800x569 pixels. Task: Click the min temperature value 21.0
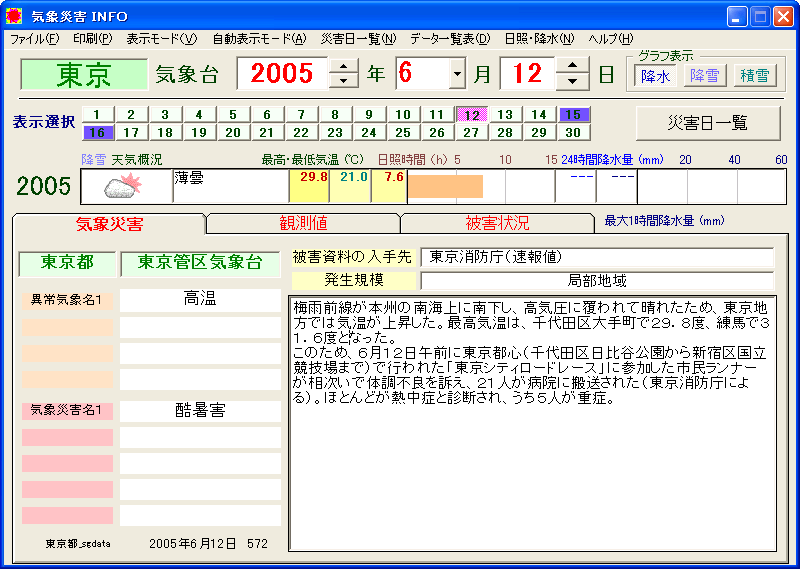(351, 186)
